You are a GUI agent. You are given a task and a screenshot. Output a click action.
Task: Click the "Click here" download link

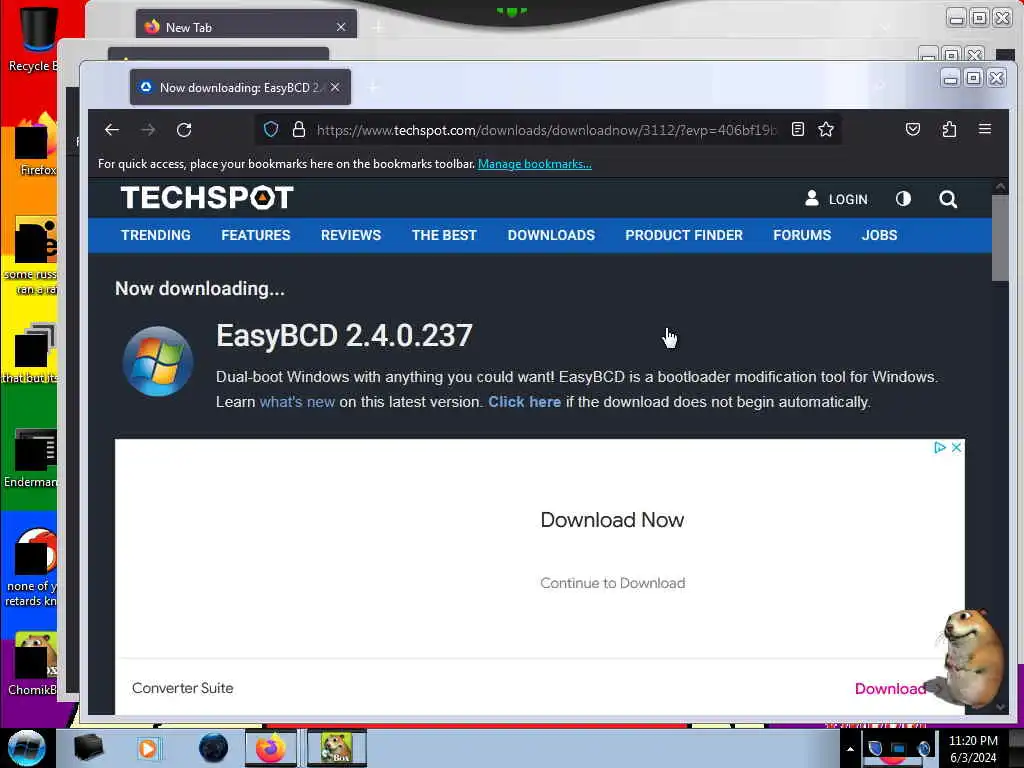click(524, 402)
